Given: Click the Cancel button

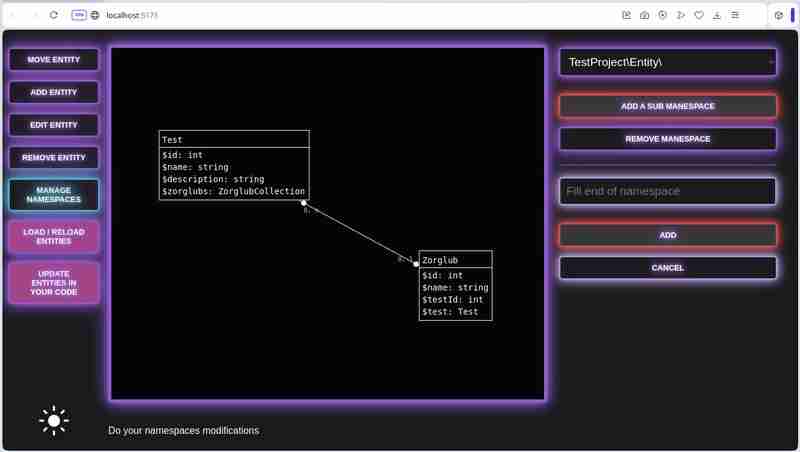Looking at the screenshot, I should (668, 268).
